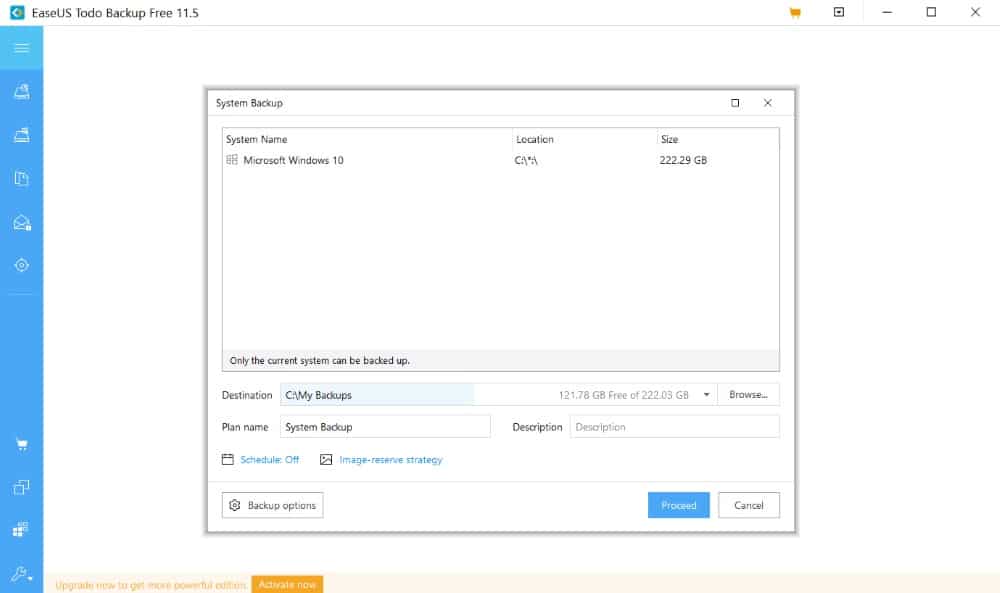Open System Backup from sidebar
The image size is (1000, 593).
click(21, 135)
